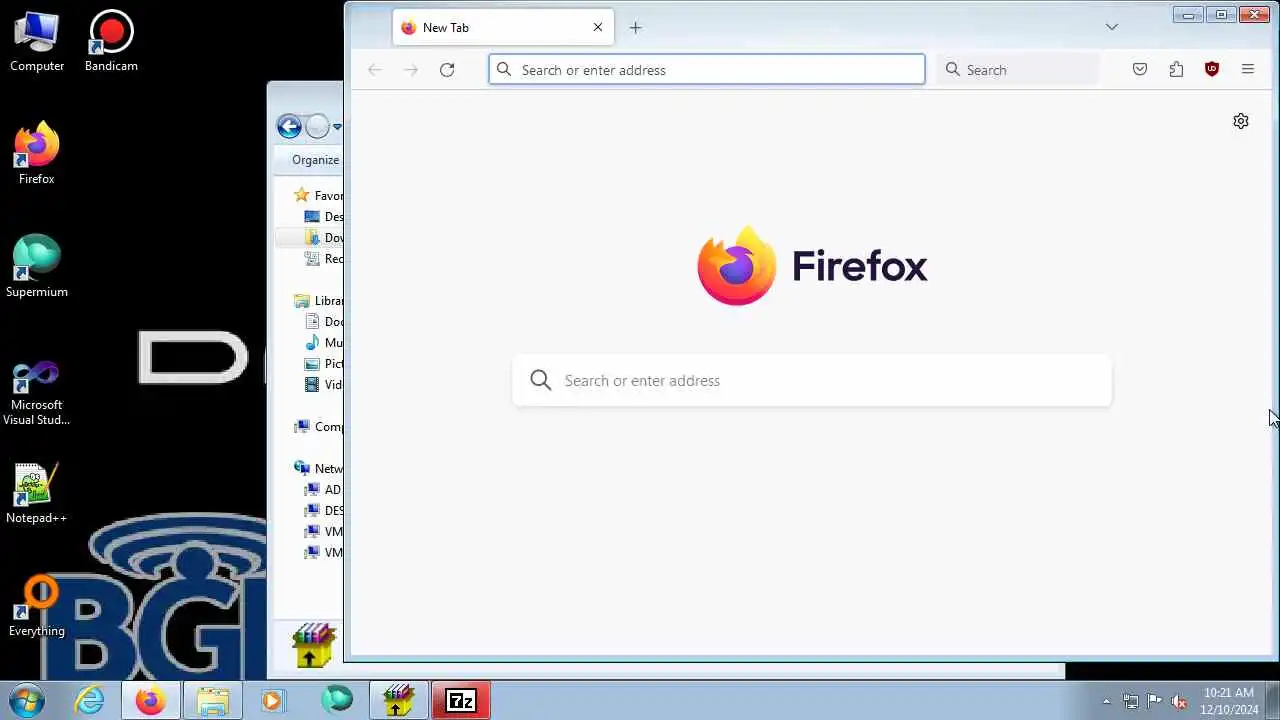Open Internet Explorer taskbar icon
1280x720 pixels.
pyautogui.click(x=90, y=701)
